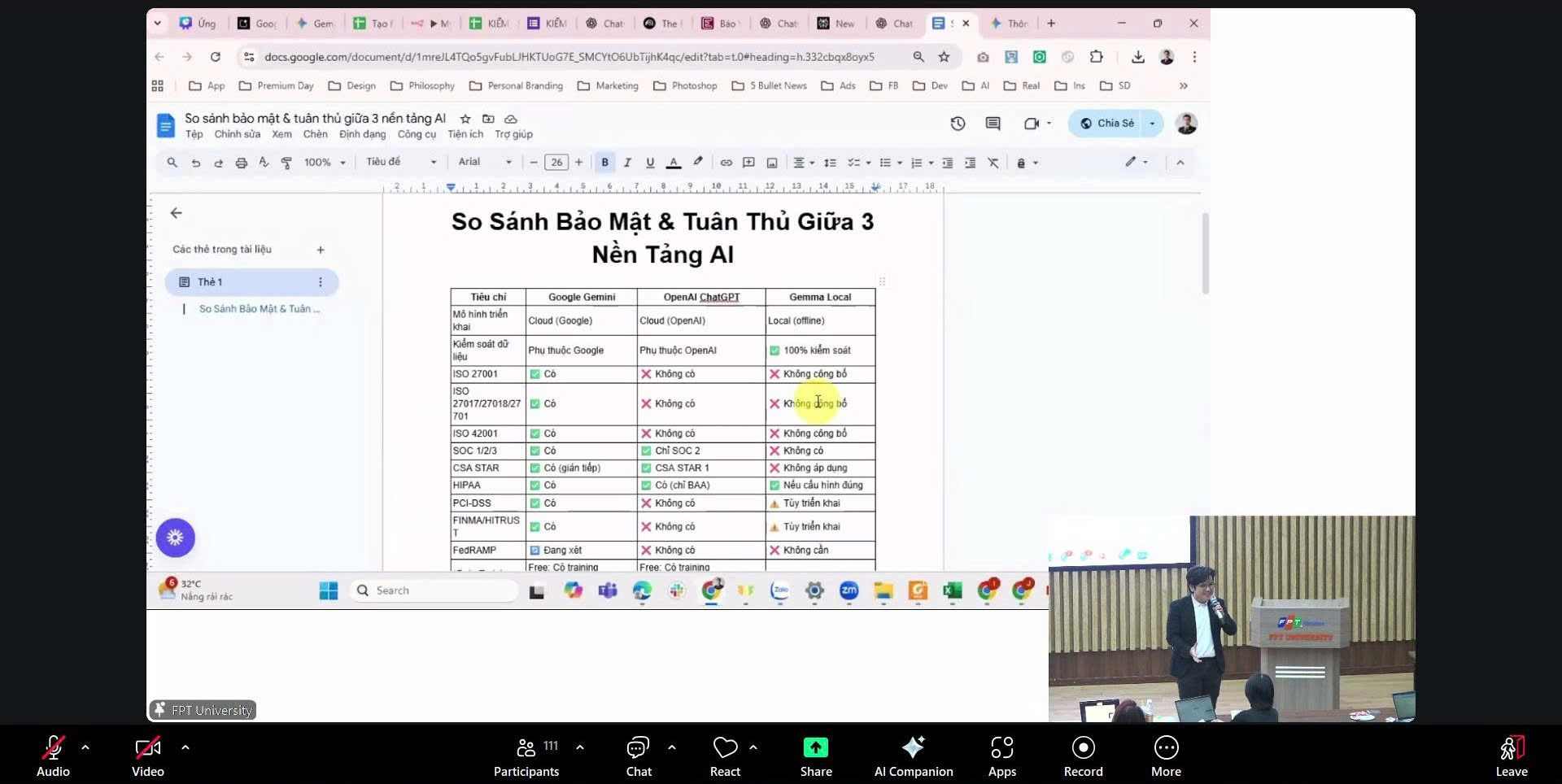Viewport: 1562px width, 784px height.
Task: Open the text color picker
Action: pos(673,163)
